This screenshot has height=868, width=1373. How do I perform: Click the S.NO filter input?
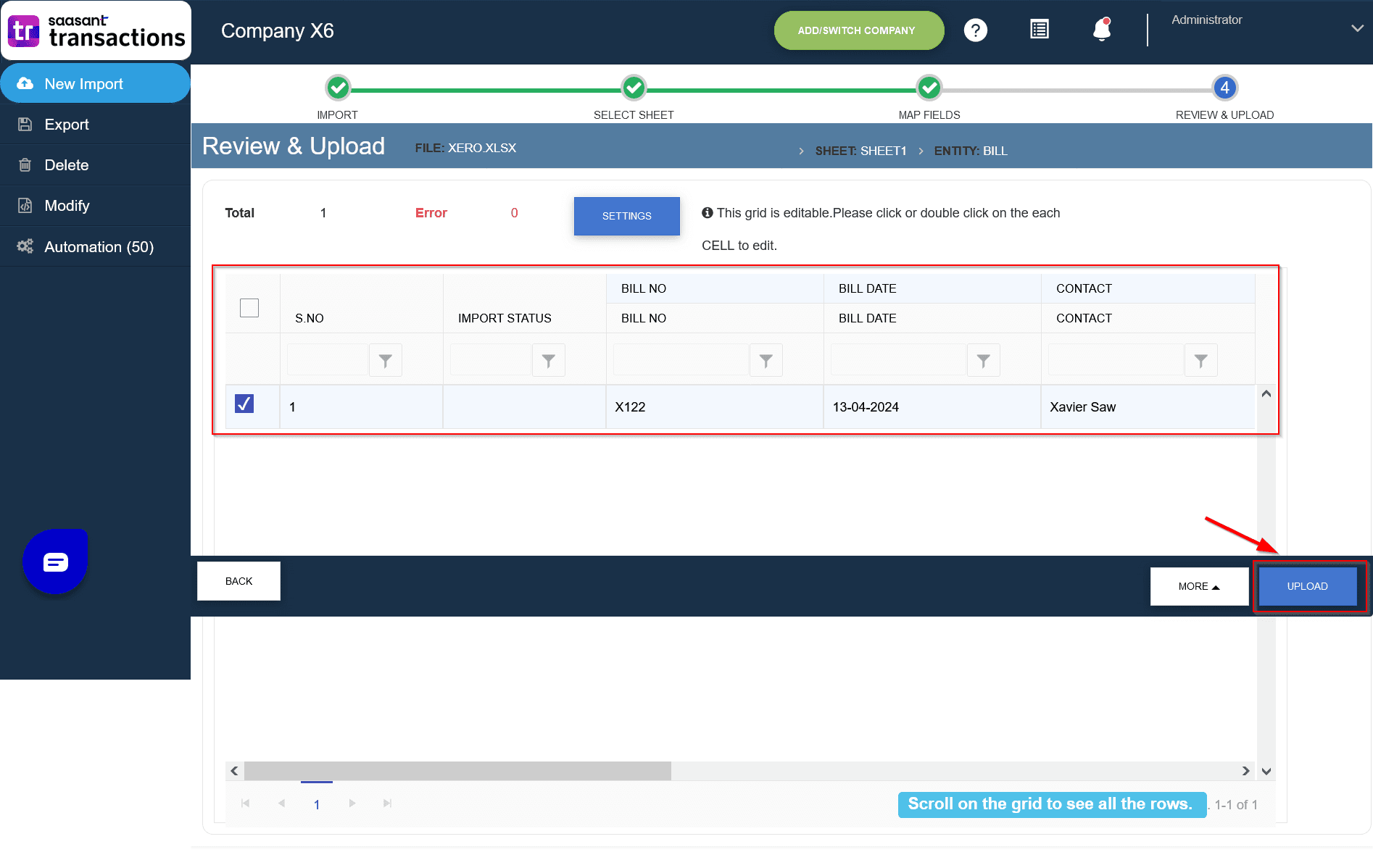click(x=328, y=360)
